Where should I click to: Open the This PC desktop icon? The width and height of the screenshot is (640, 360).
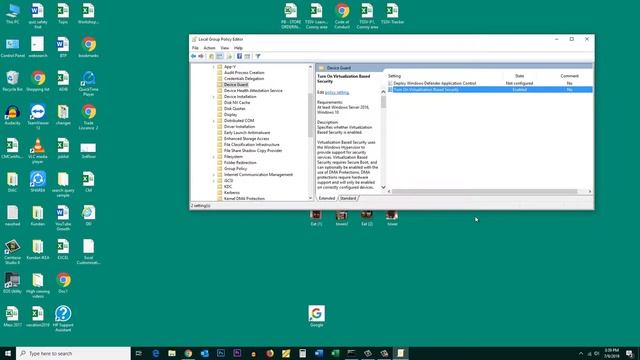click(13, 14)
